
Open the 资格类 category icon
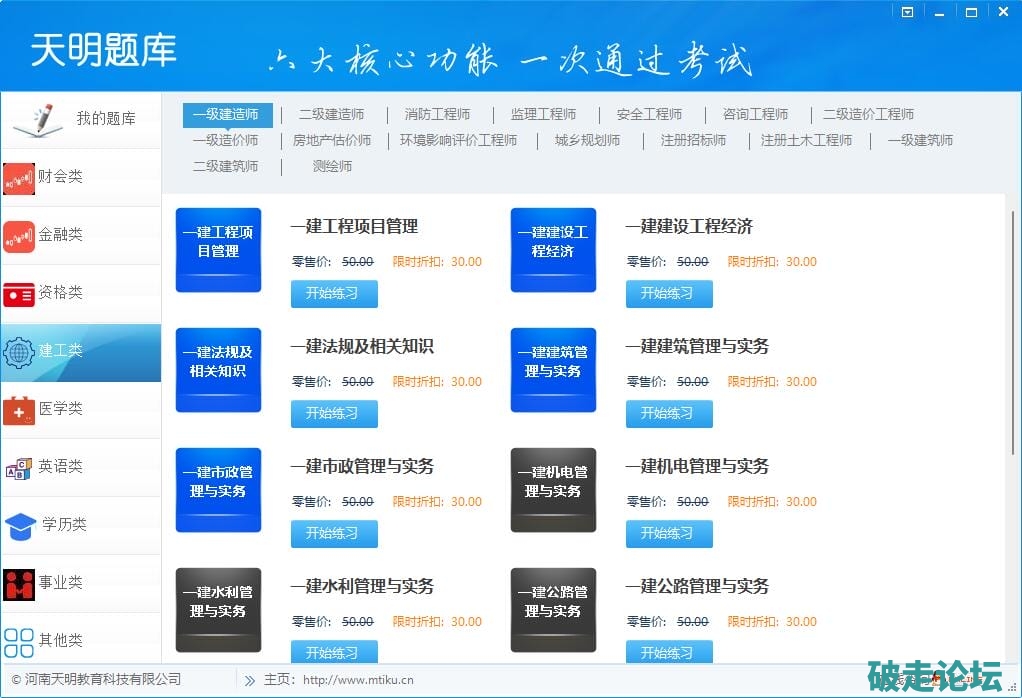(19, 293)
